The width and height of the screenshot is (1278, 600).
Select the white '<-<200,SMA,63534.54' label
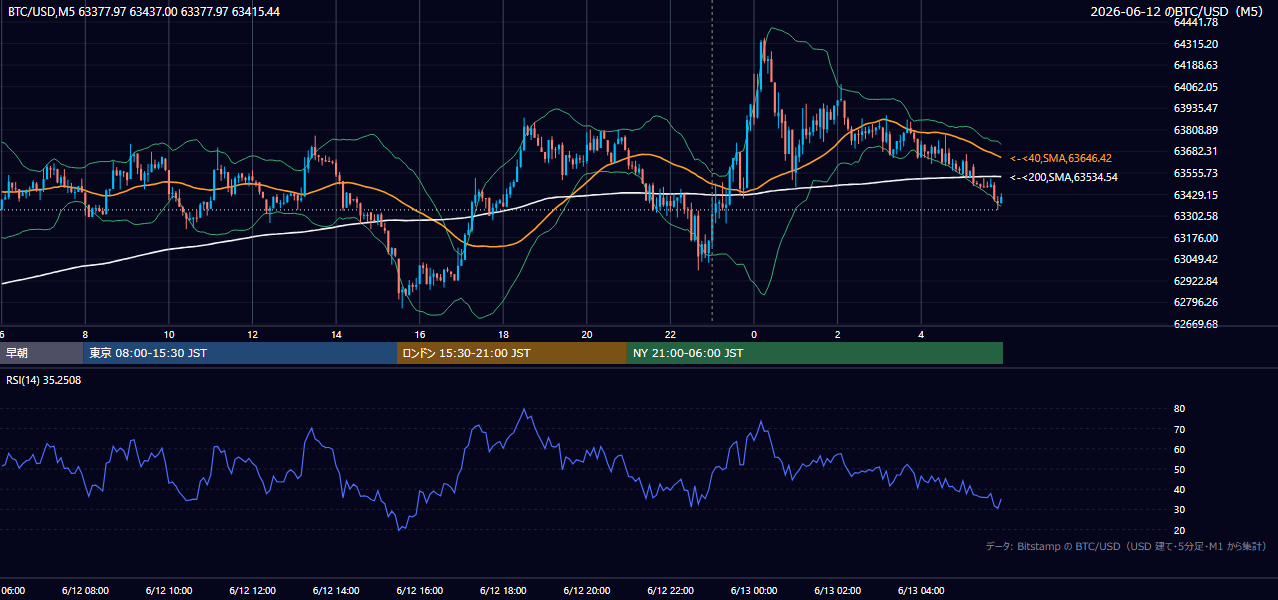(x=1064, y=177)
